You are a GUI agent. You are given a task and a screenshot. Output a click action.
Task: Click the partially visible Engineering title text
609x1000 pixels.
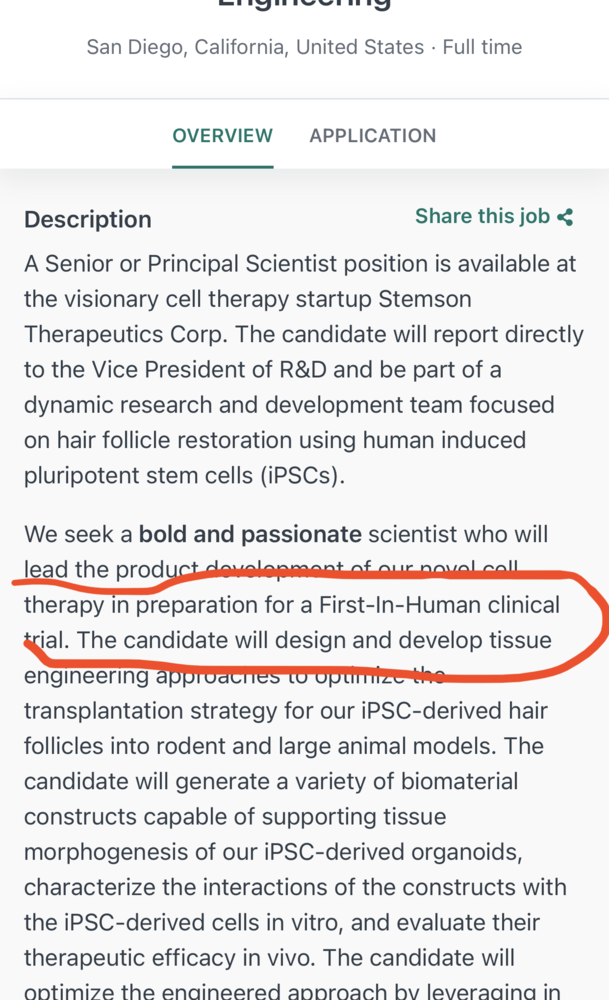click(x=304, y=4)
